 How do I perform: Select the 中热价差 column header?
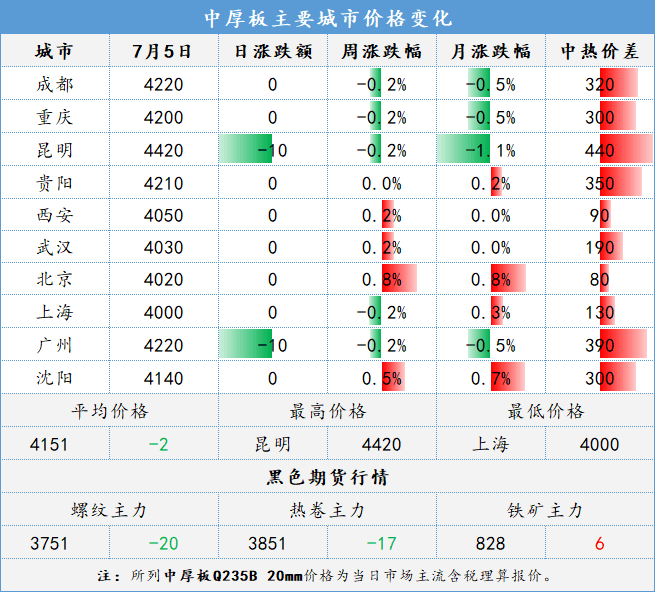click(599, 51)
